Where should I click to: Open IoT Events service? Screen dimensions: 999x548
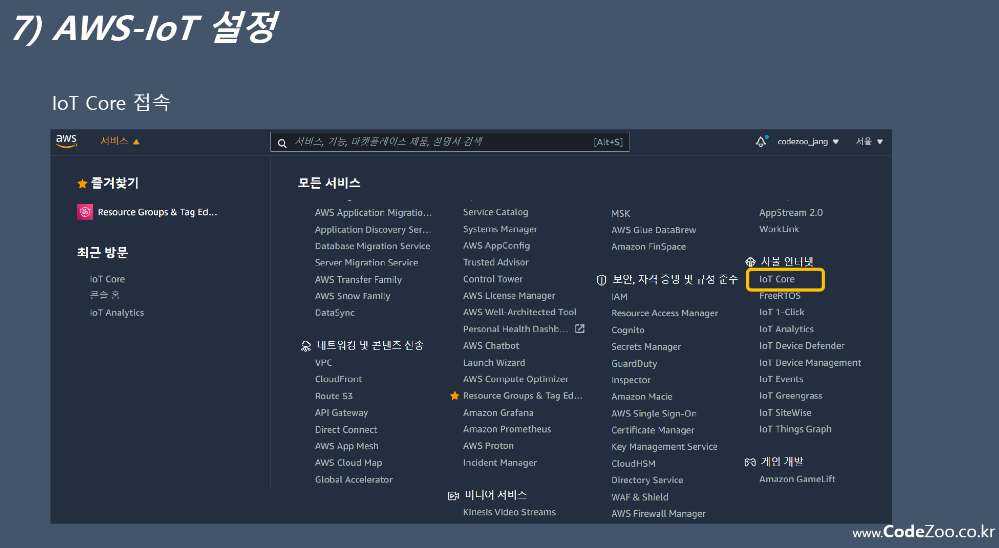(x=781, y=379)
